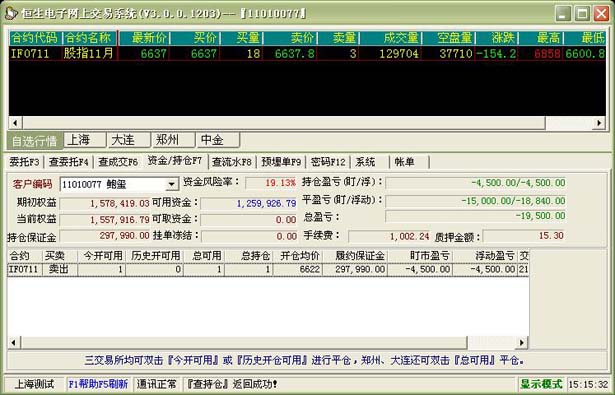Switch to the 上海 market tab
615x395 pixels.
pyautogui.click(x=84, y=140)
